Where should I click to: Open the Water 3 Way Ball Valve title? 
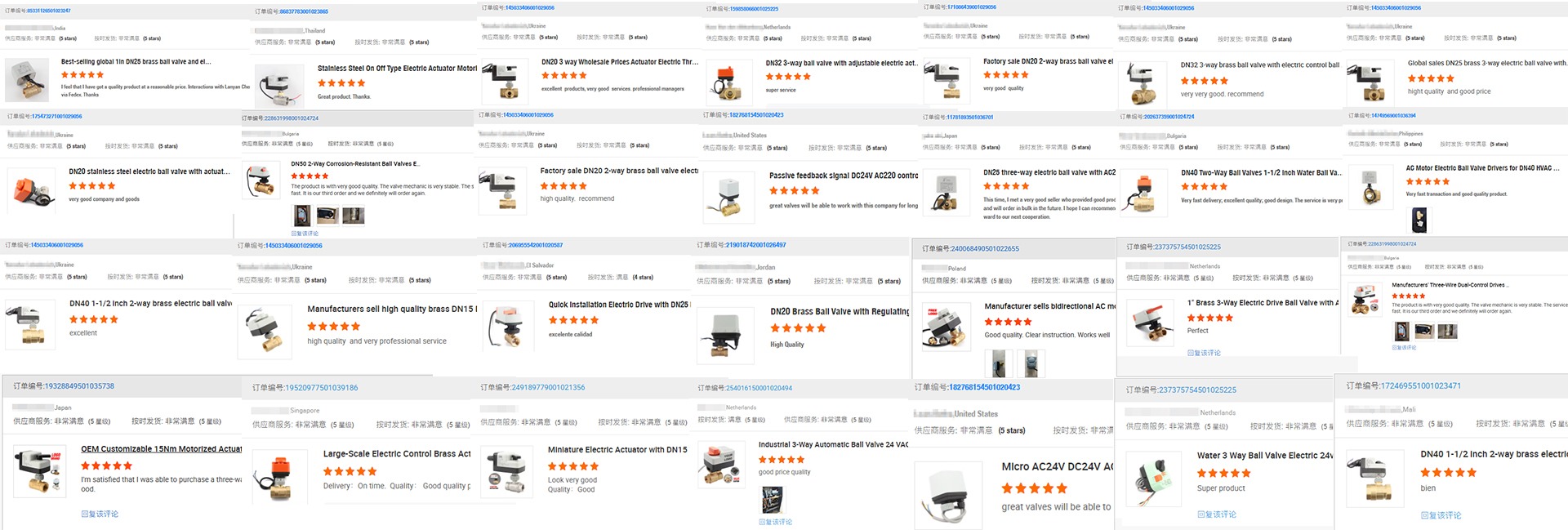1265,456
